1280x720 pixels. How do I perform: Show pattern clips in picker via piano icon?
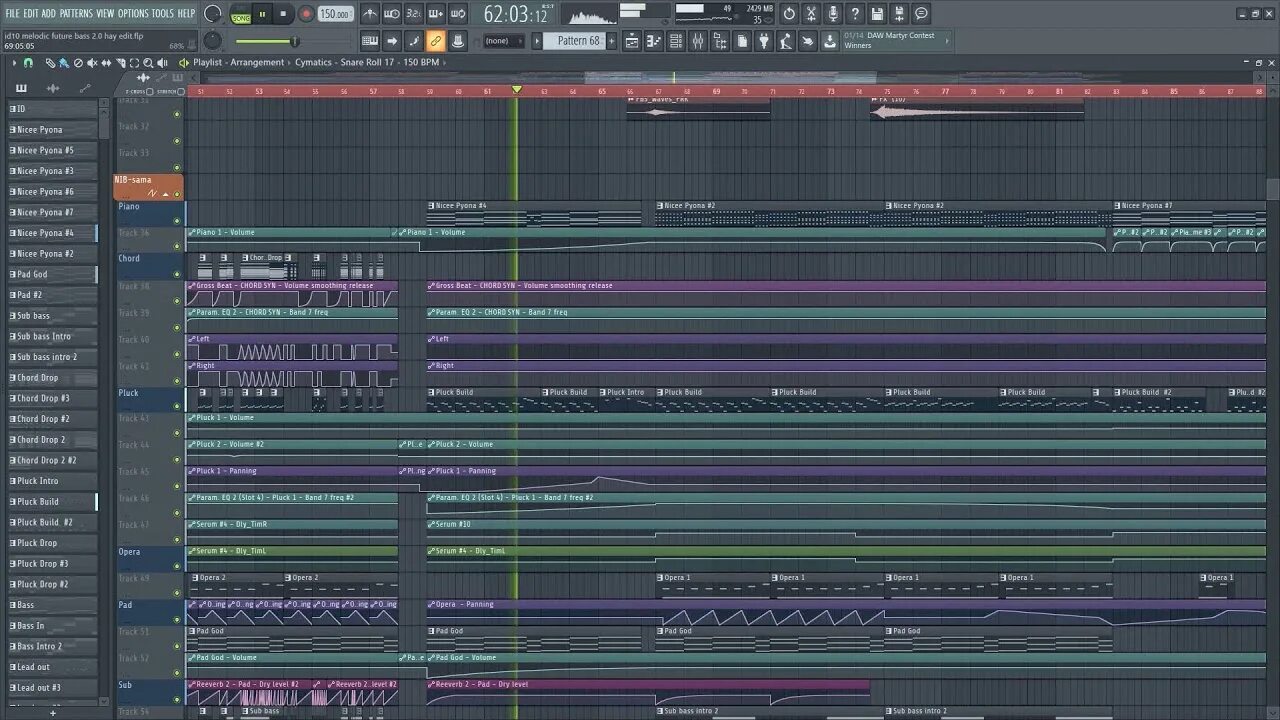tap(21, 88)
